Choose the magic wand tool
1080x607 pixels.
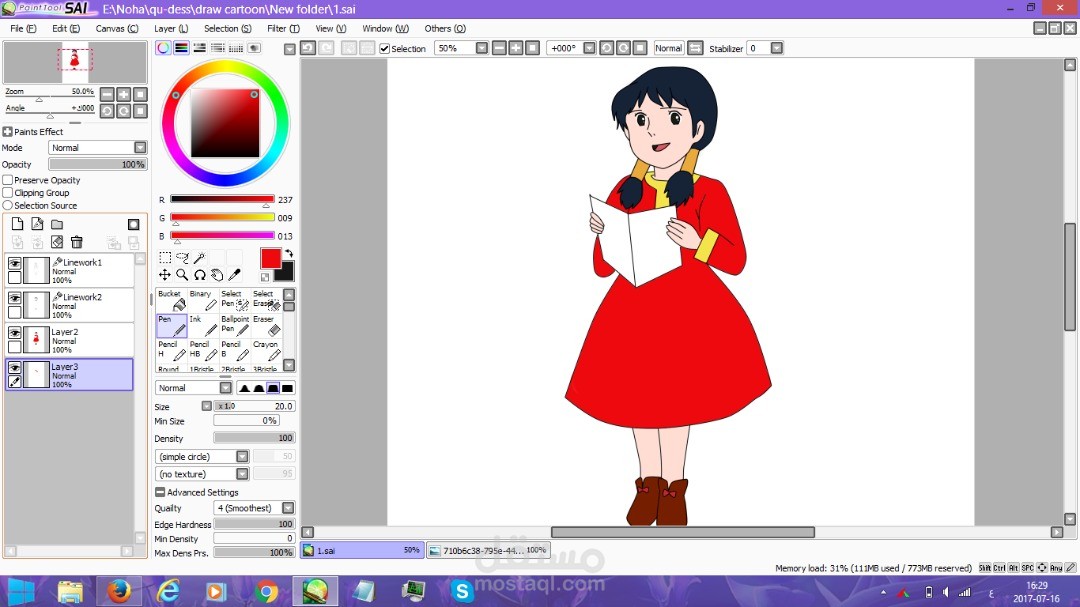(x=200, y=258)
